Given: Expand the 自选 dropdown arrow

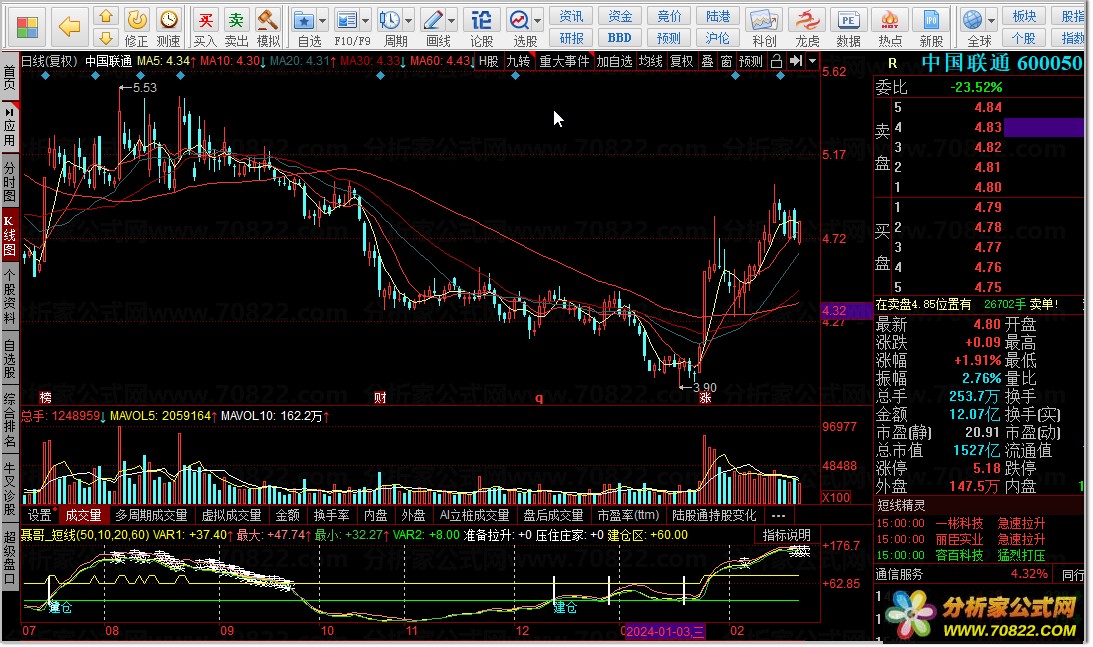Looking at the screenshot, I should [x=322, y=21].
